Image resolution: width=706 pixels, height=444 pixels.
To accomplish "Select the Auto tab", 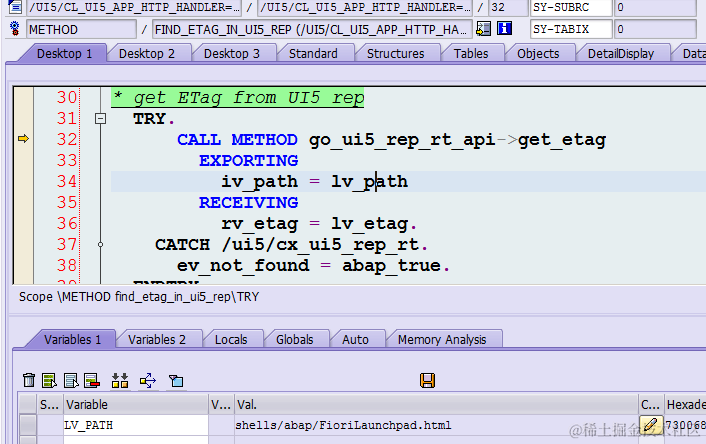I will point(356,339).
